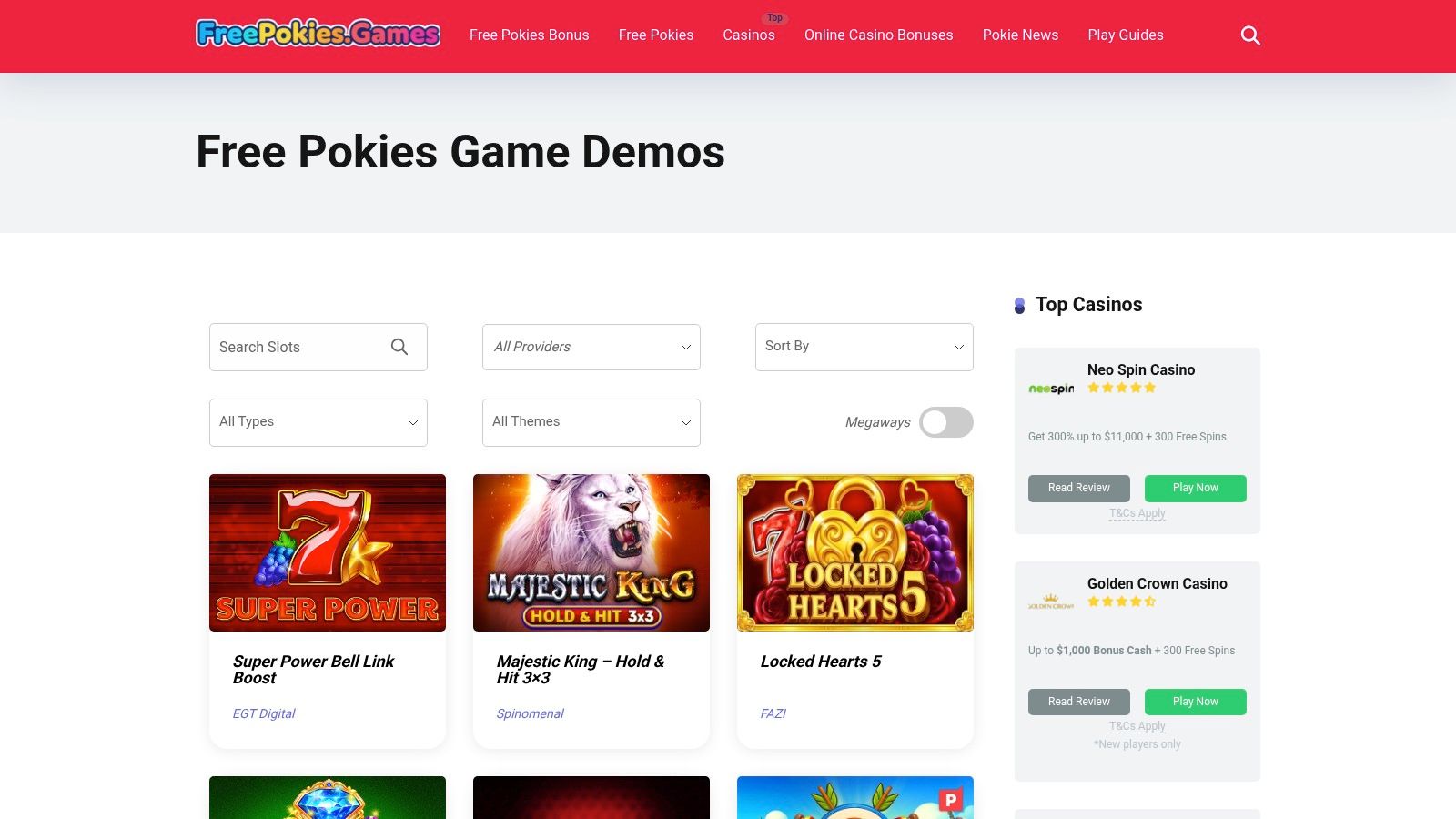Image resolution: width=1456 pixels, height=819 pixels.
Task: Click Neo Spin Casino star rating
Action: tap(1121, 388)
